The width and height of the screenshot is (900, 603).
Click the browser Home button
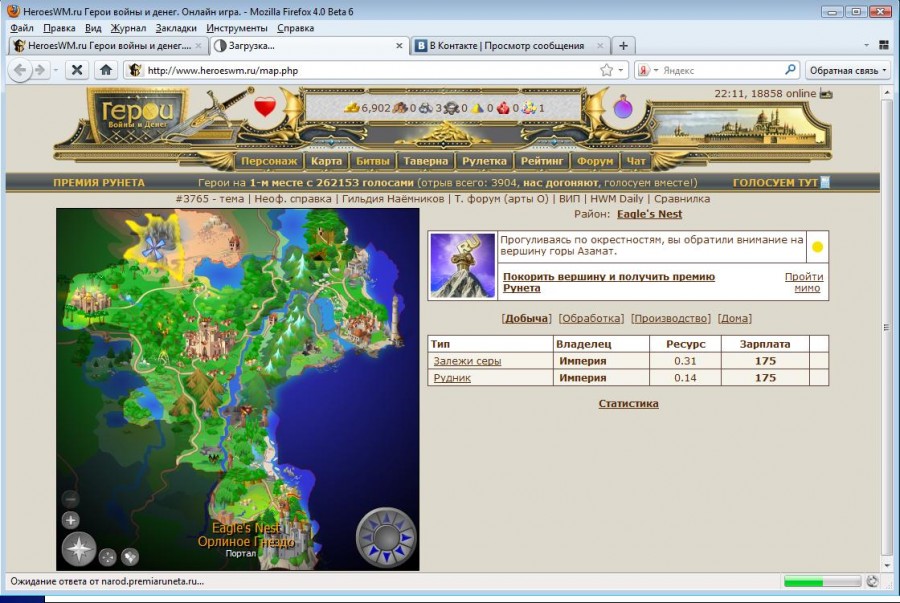tap(106, 70)
